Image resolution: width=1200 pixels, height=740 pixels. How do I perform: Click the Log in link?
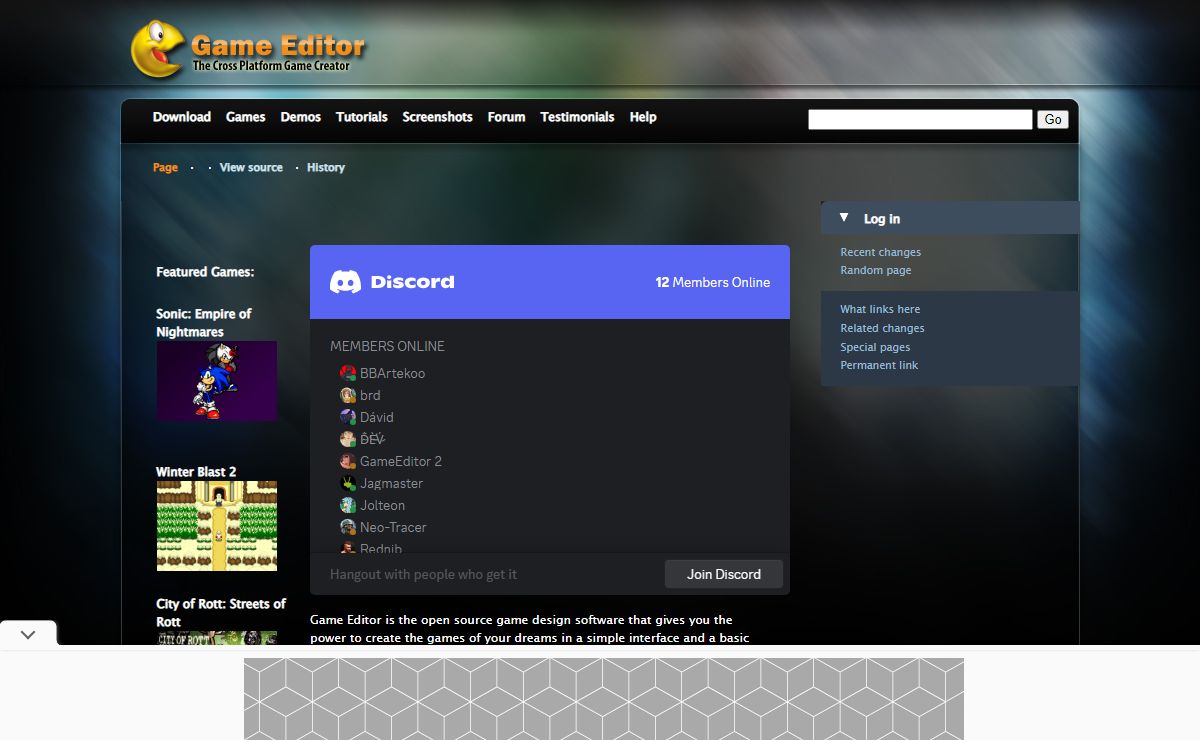(882, 219)
